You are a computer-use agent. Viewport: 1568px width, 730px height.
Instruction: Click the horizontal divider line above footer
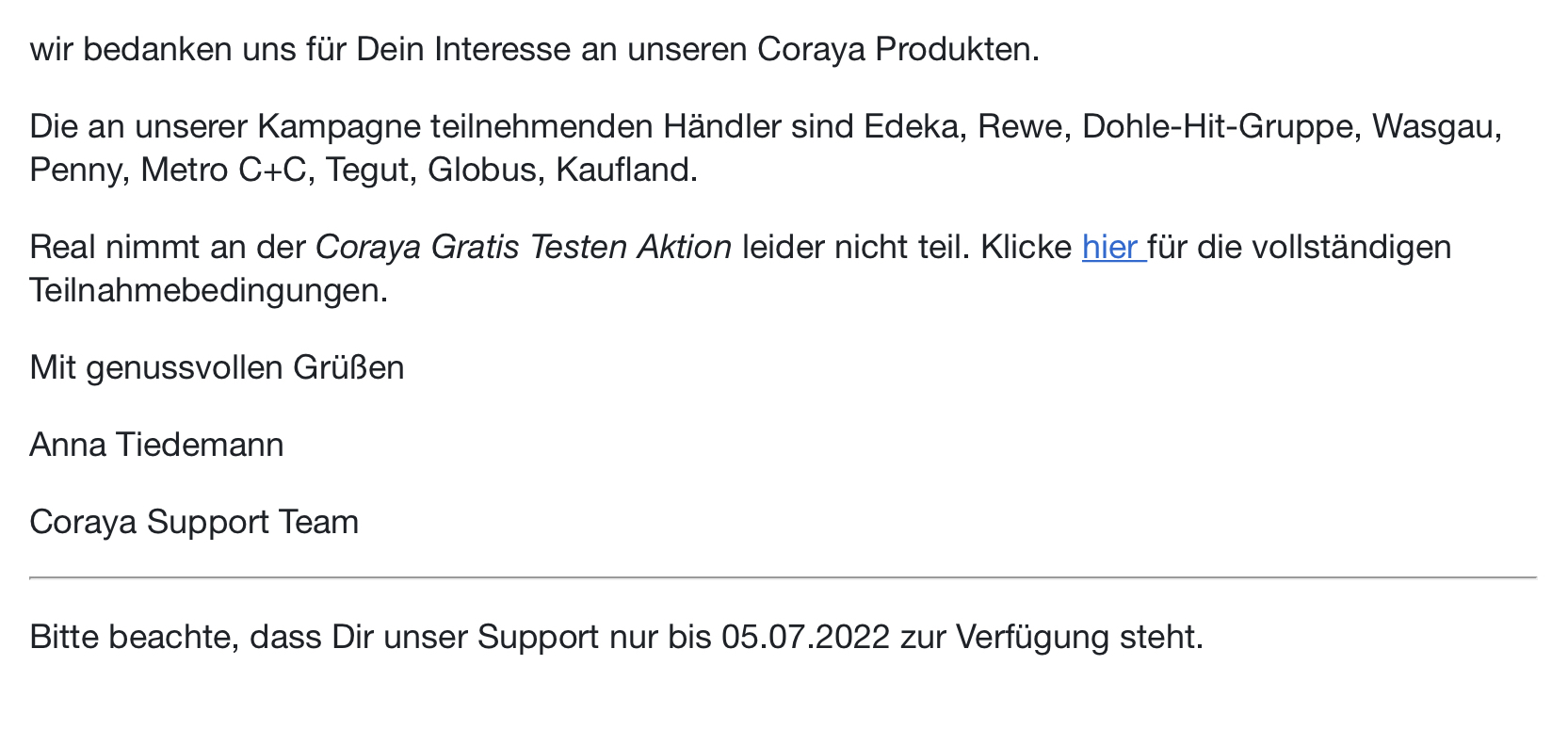tap(783, 577)
